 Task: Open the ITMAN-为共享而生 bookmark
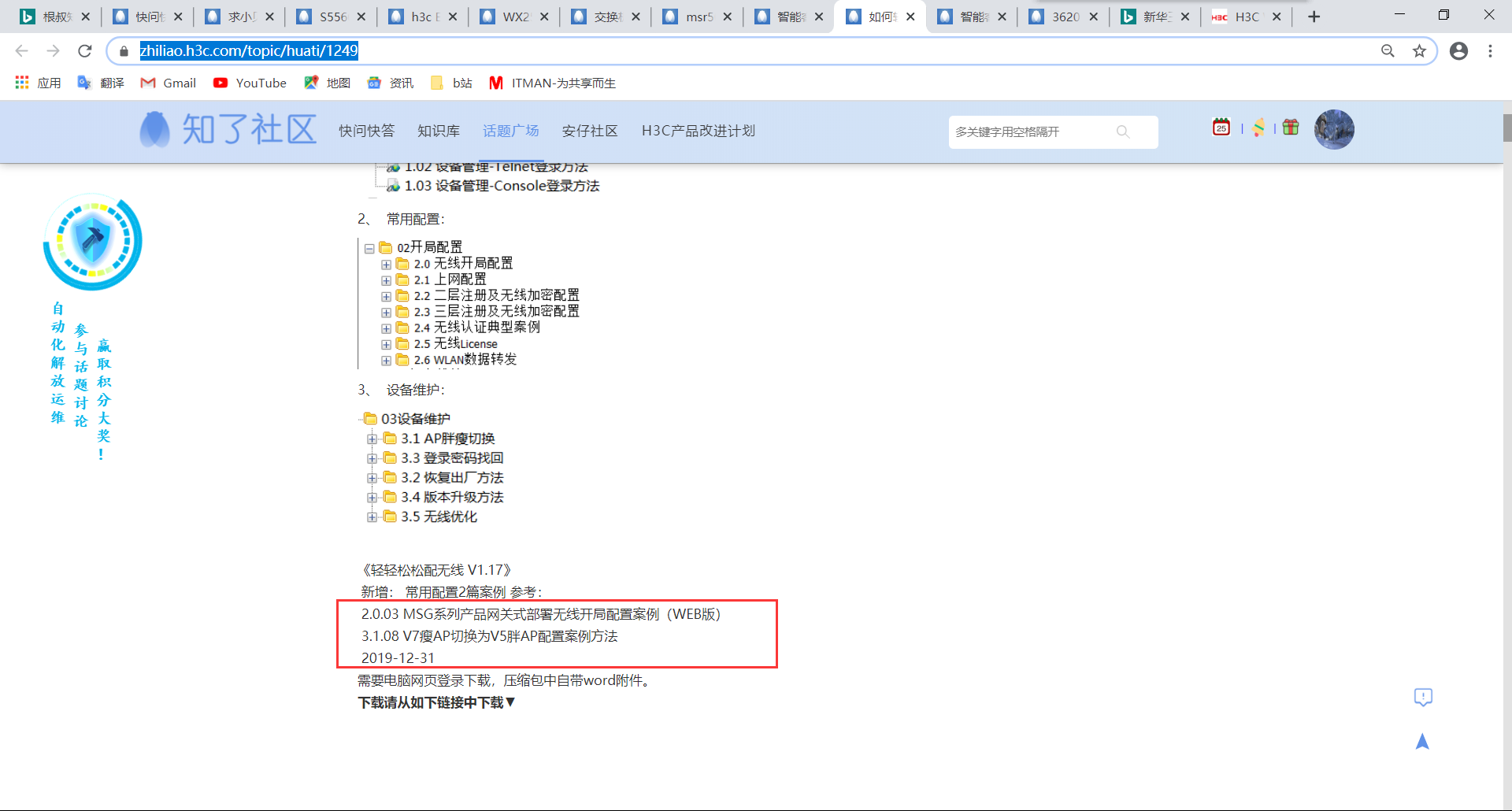point(552,83)
